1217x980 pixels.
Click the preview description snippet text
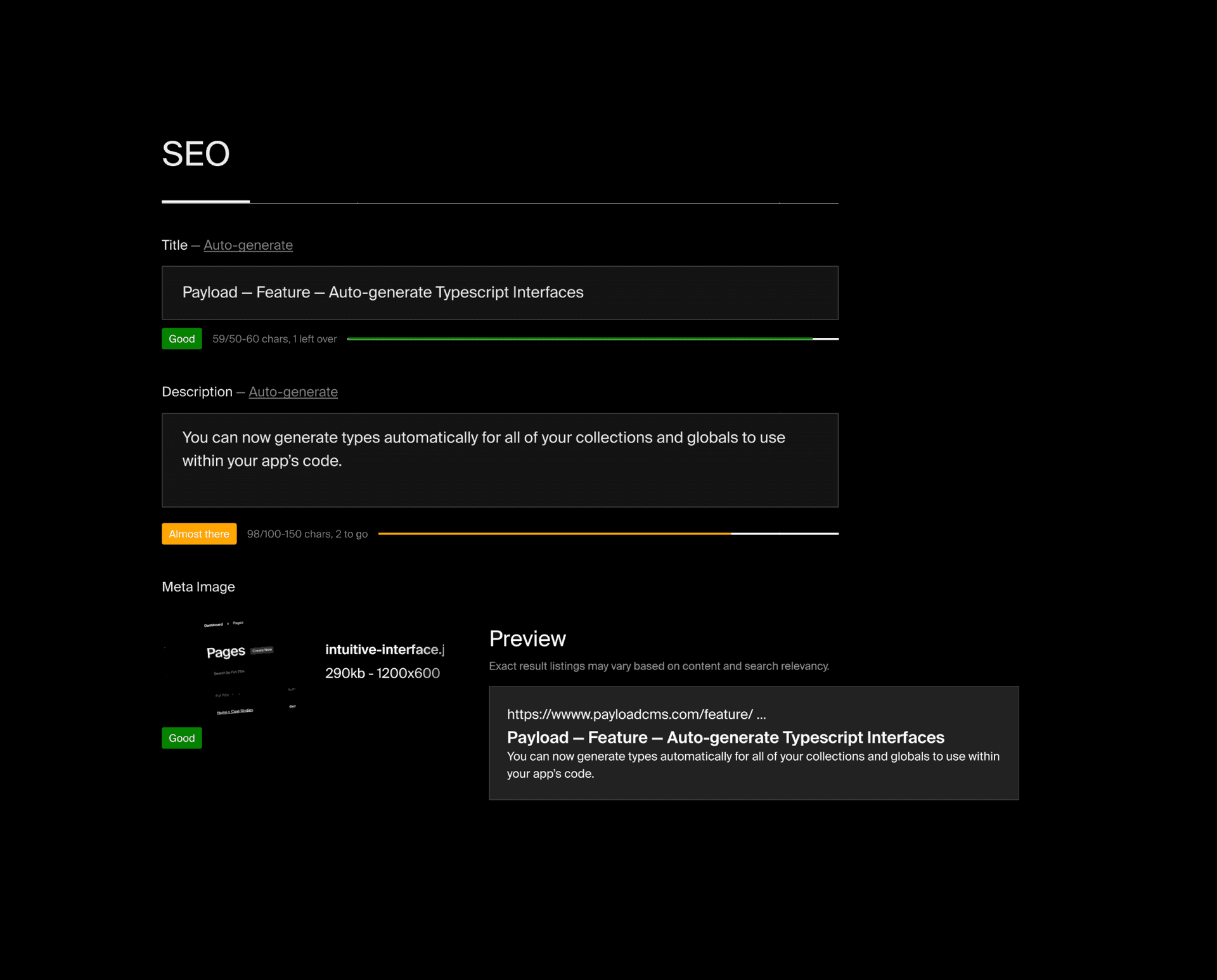(x=752, y=764)
